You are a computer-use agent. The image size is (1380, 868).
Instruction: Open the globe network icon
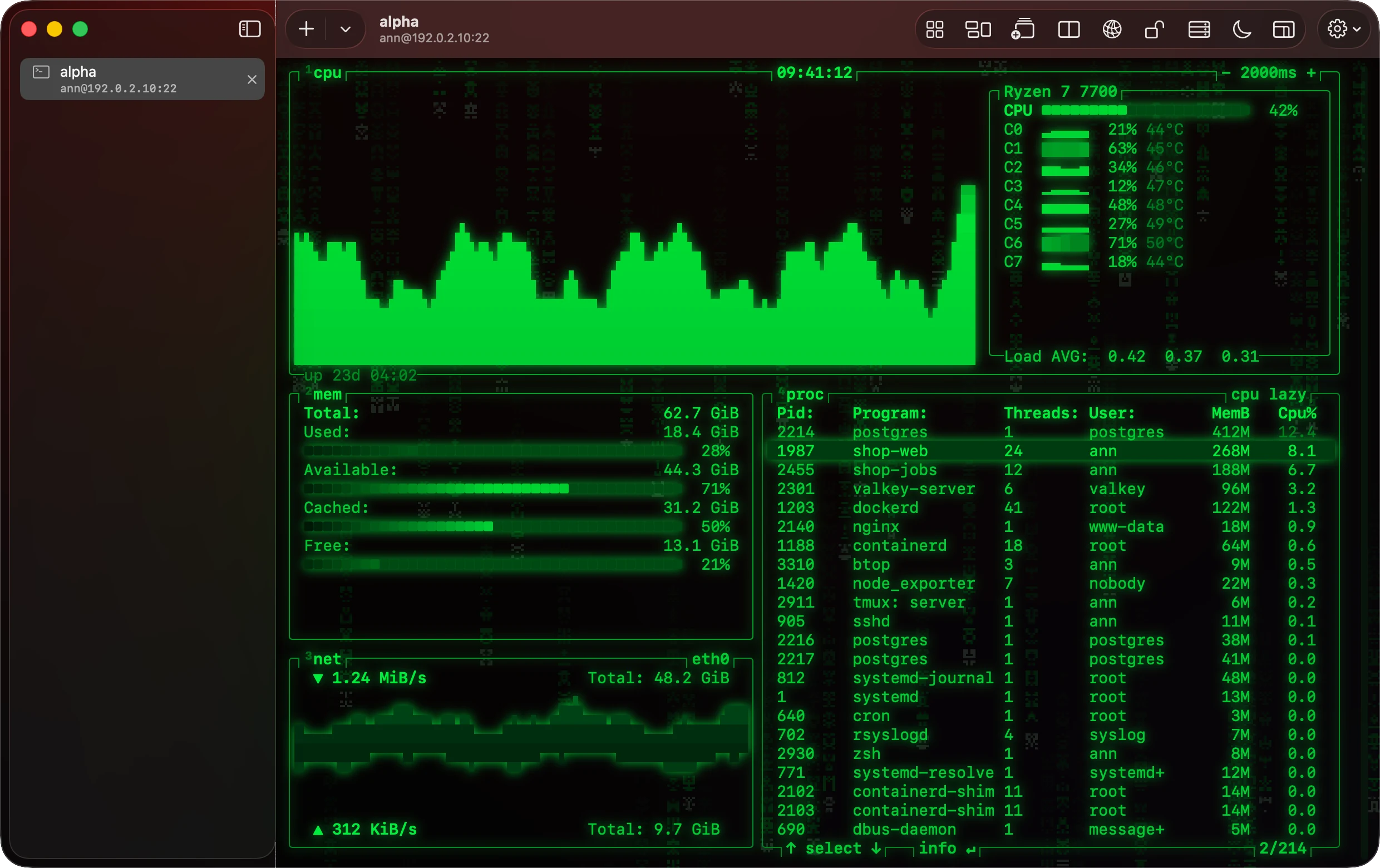pyautogui.click(x=1112, y=29)
